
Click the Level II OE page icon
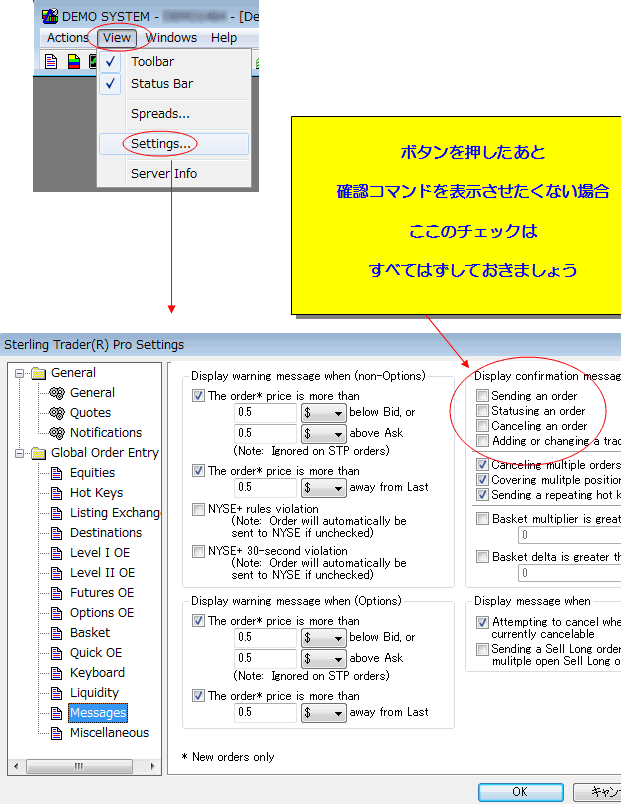(57, 573)
